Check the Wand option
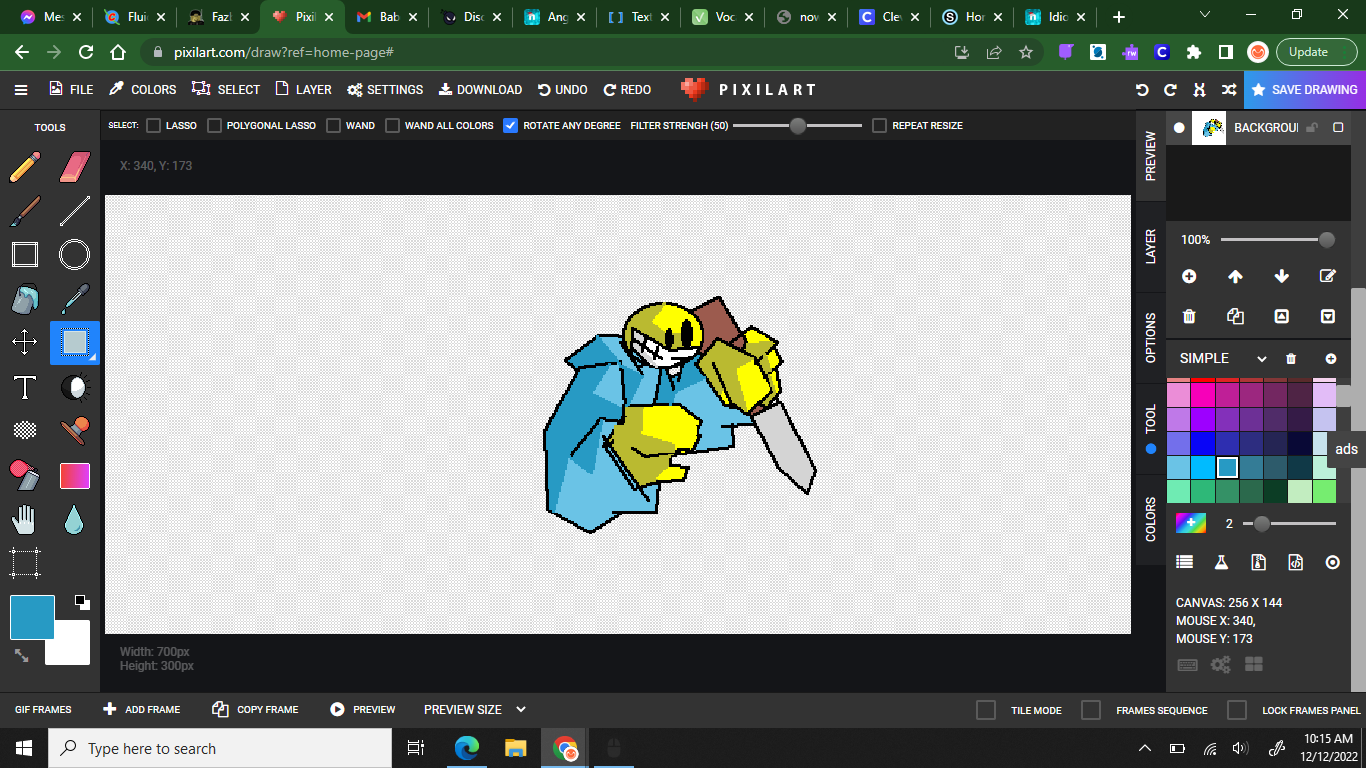 point(333,126)
